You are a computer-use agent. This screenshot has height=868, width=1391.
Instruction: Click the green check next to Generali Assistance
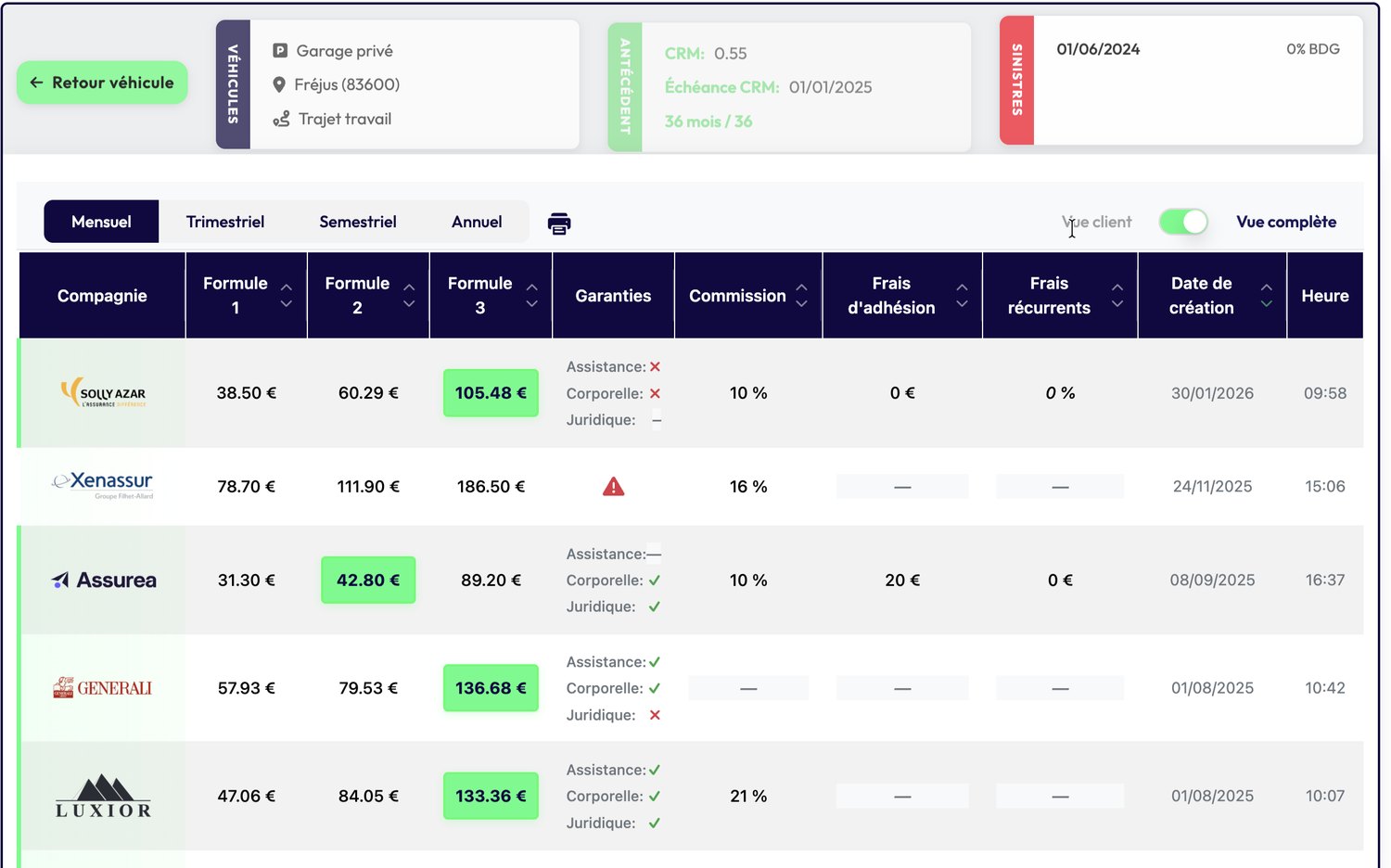point(655,662)
